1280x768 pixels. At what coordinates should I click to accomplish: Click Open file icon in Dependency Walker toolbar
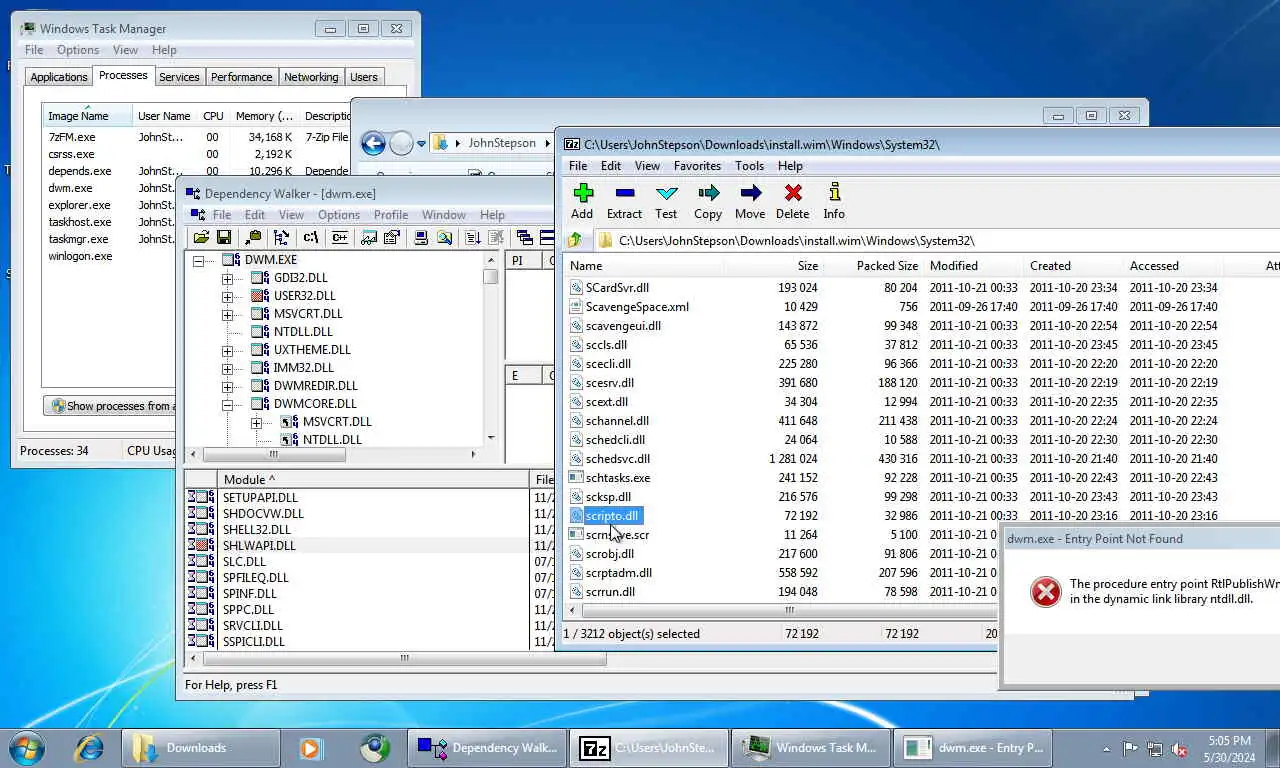201,237
